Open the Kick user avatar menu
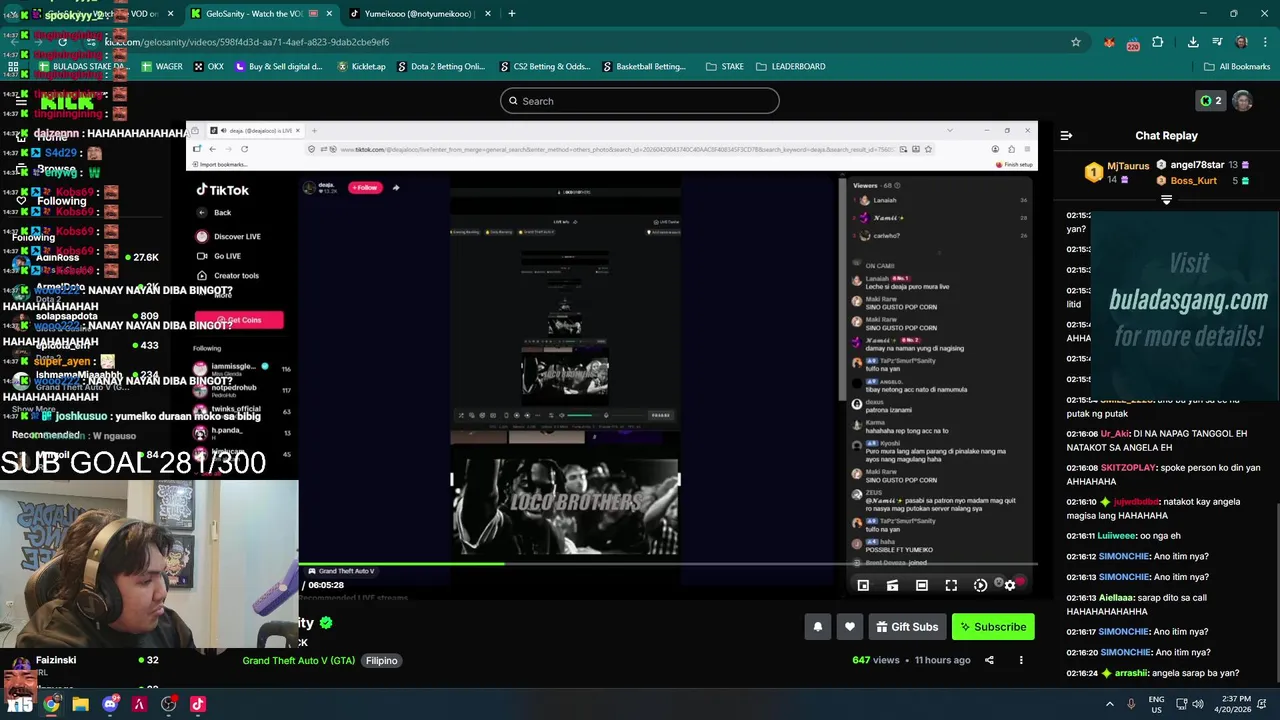1280x720 pixels. 1242,101
